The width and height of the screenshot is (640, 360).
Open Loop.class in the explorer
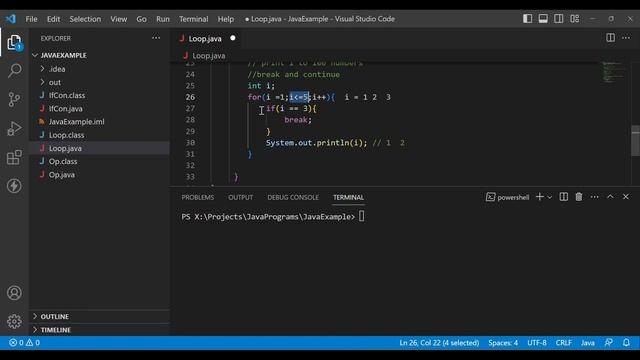[x=99, y=135]
